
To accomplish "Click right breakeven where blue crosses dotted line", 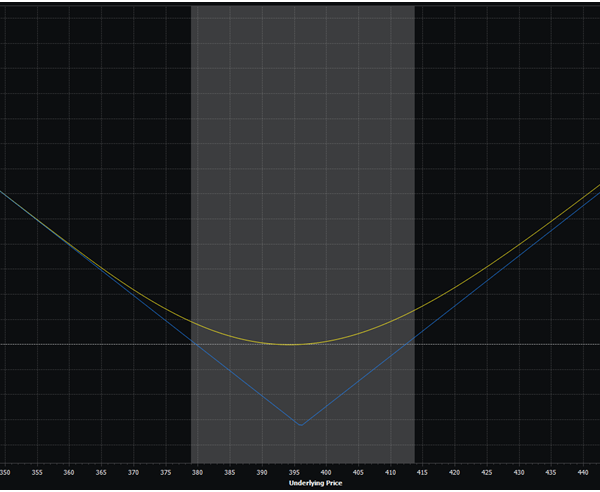I will point(414,344).
